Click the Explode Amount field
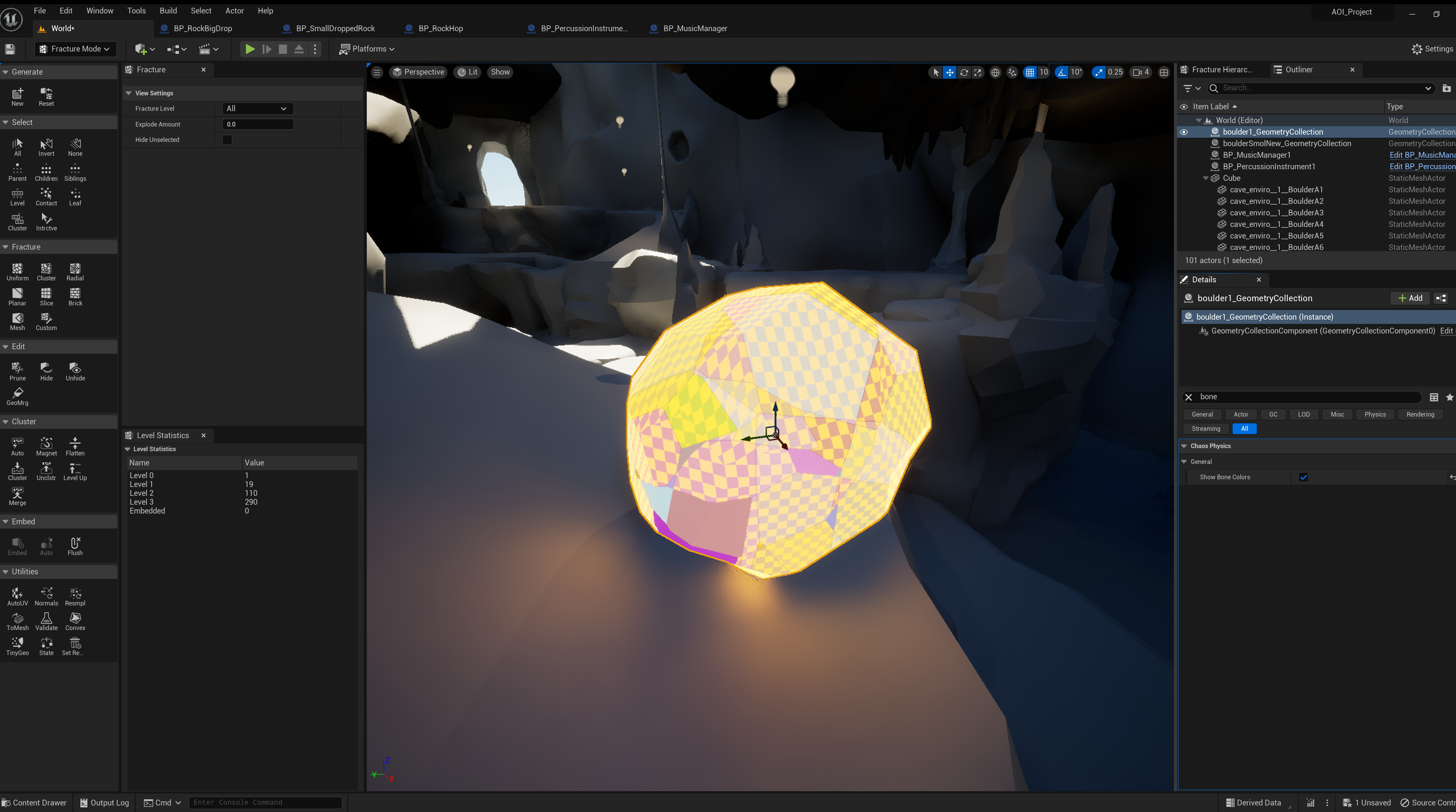 (x=258, y=124)
